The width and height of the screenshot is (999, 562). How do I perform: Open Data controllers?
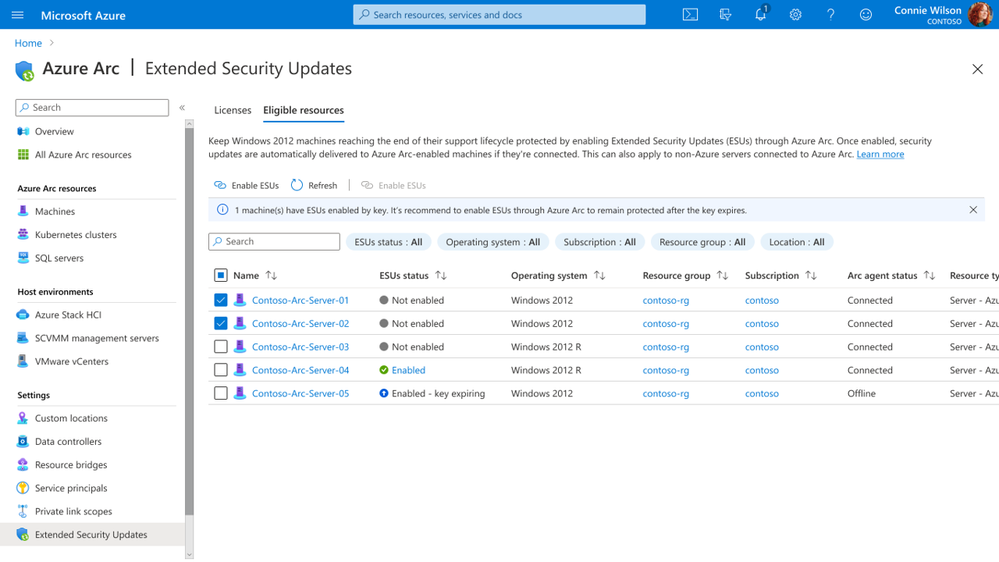click(x=68, y=442)
